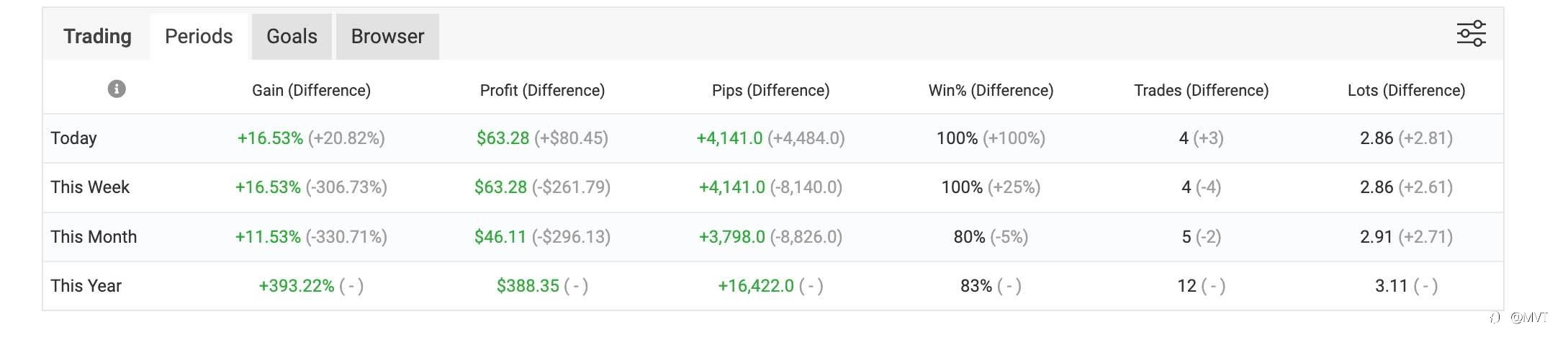Click This Year gain +393.22%
Screen dimensions: 1568x340
point(297,286)
